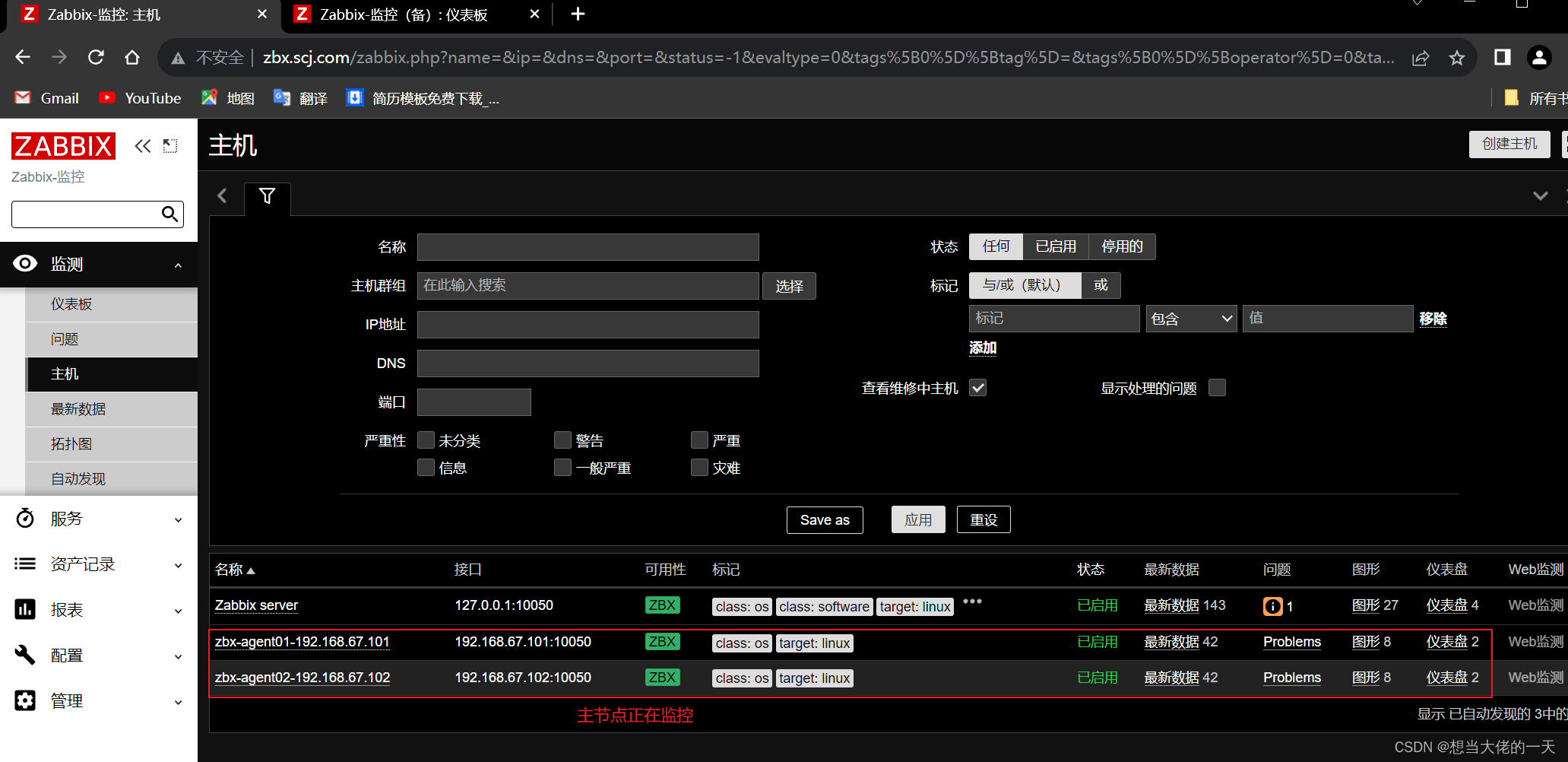Close the Zabbix-监控: 主机 tab
The width and height of the screenshot is (1568, 762).
pyautogui.click(x=262, y=14)
